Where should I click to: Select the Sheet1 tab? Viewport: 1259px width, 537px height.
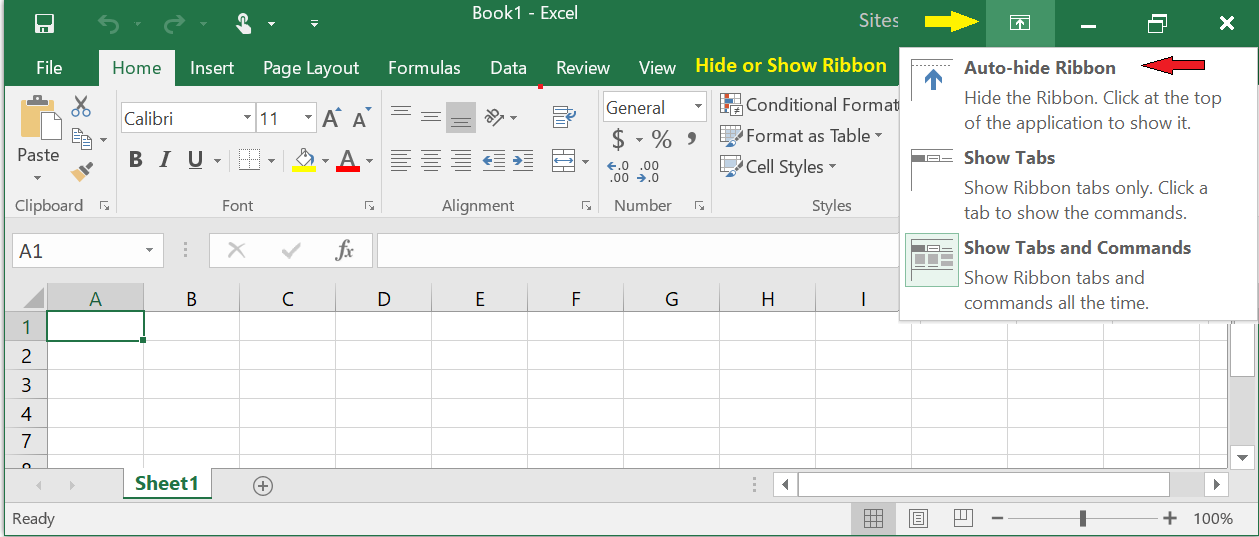166,484
